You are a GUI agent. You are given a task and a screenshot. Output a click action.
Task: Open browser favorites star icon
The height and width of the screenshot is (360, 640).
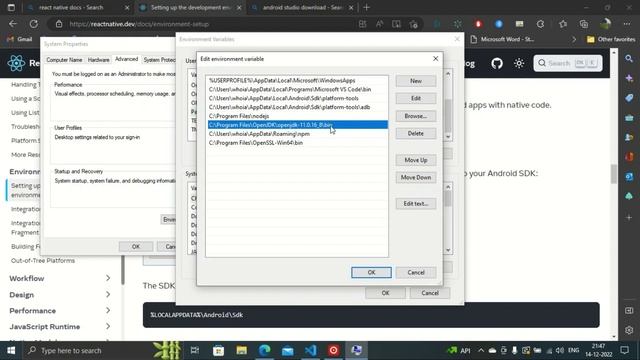[x=563, y=24]
